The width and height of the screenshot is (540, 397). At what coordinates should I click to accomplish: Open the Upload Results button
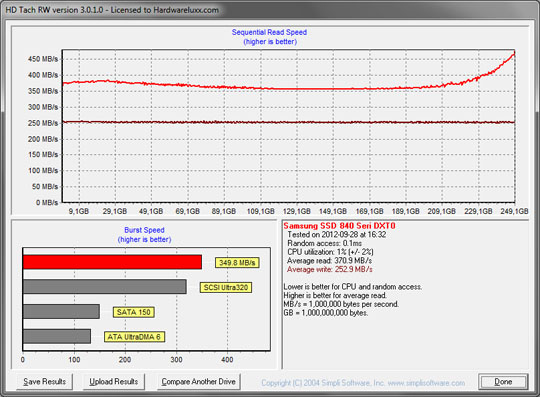pyautogui.click(x=114, y=382)
